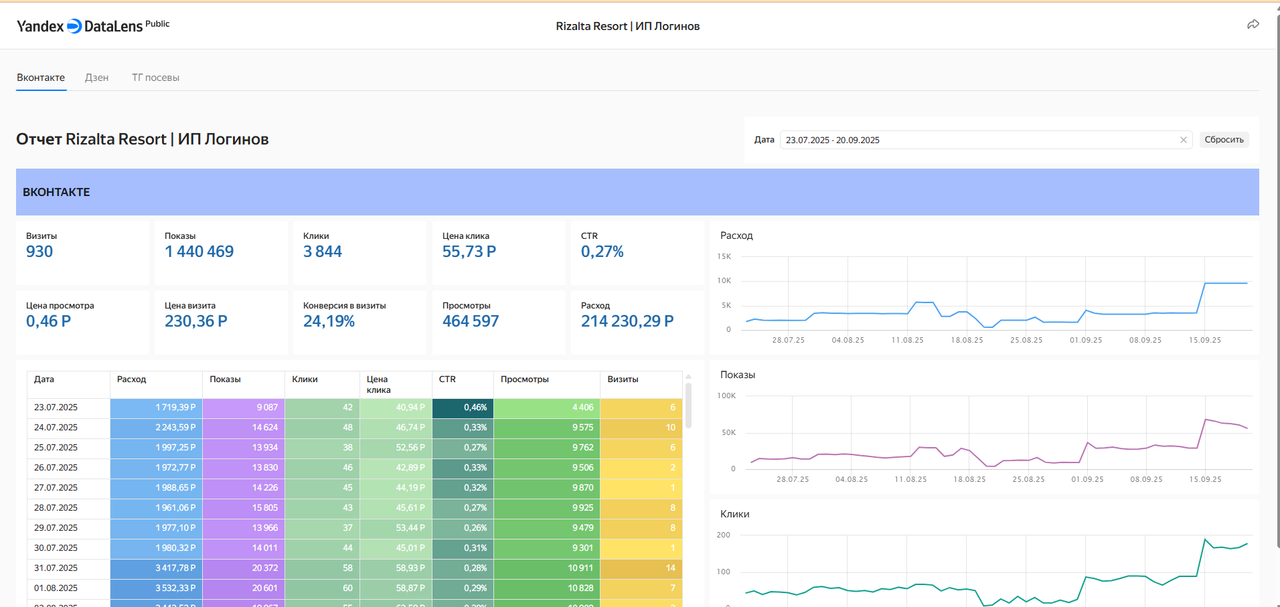1280x607 pixels.
Task: Open the share arrow icon
Action: [1253, 25]
